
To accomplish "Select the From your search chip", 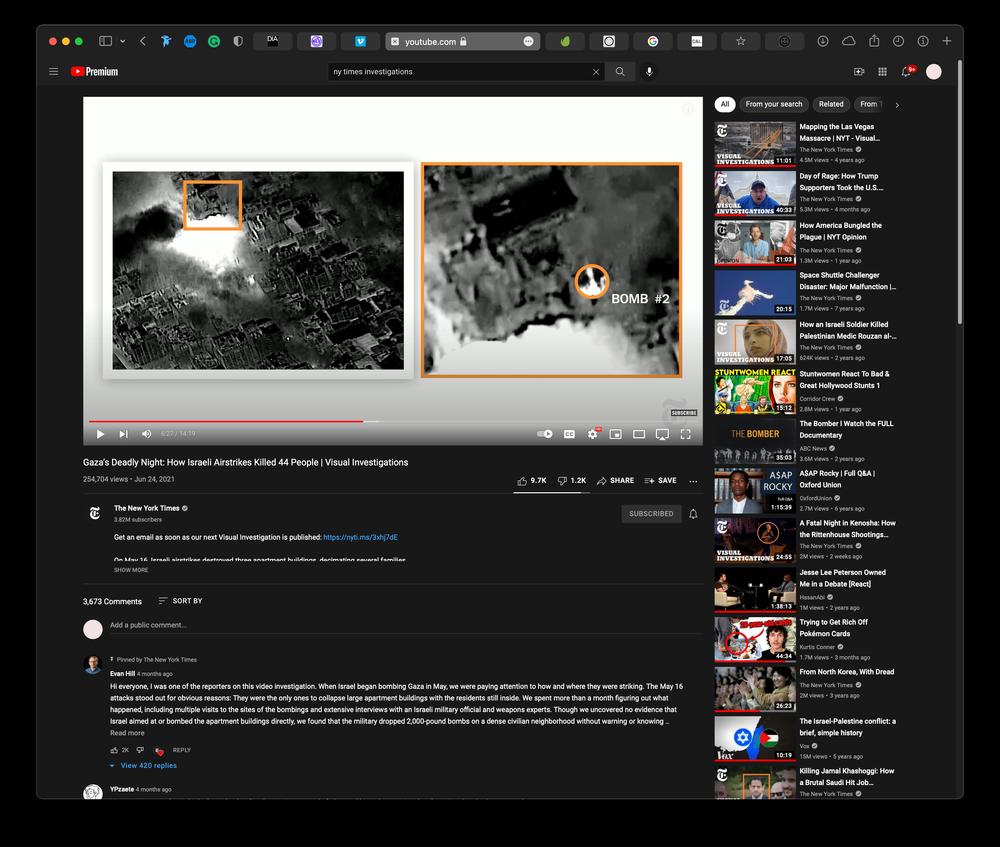I will point(774,104).
